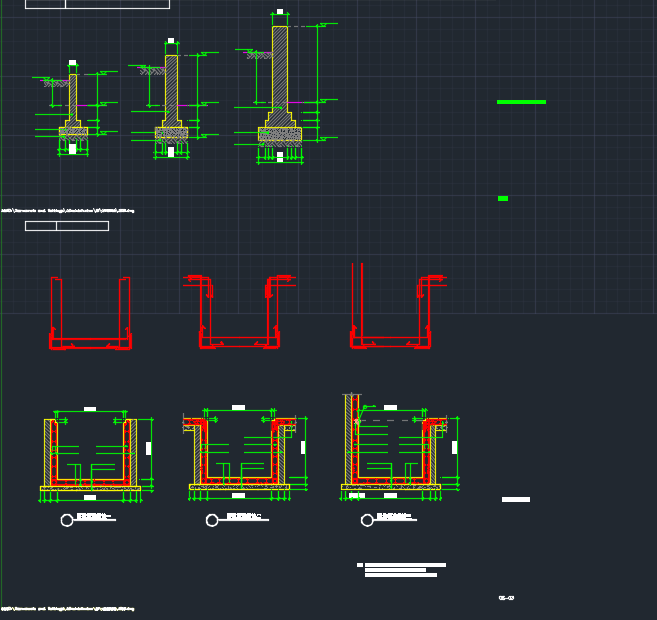Pick the stippled footing of the shortest wall
The image size is (657, 620).
point(73,132)
